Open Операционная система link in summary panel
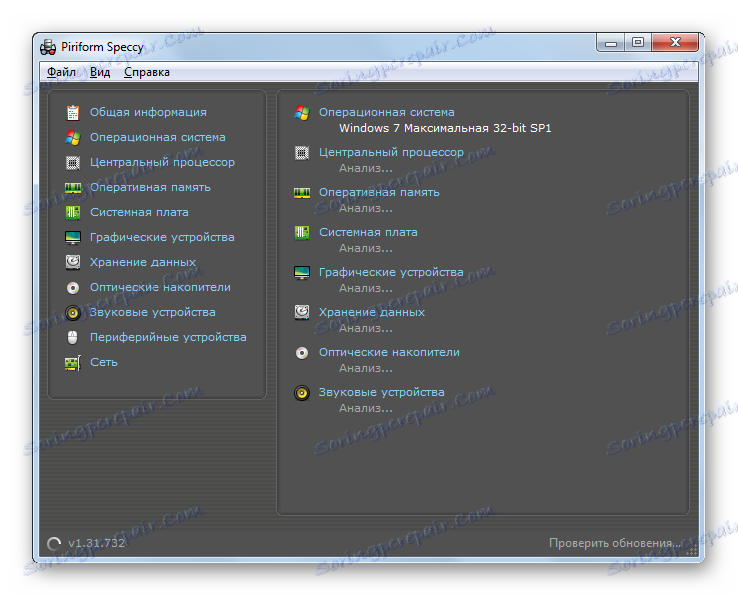This screenshot has height=596, width=738. click(387, 112)
